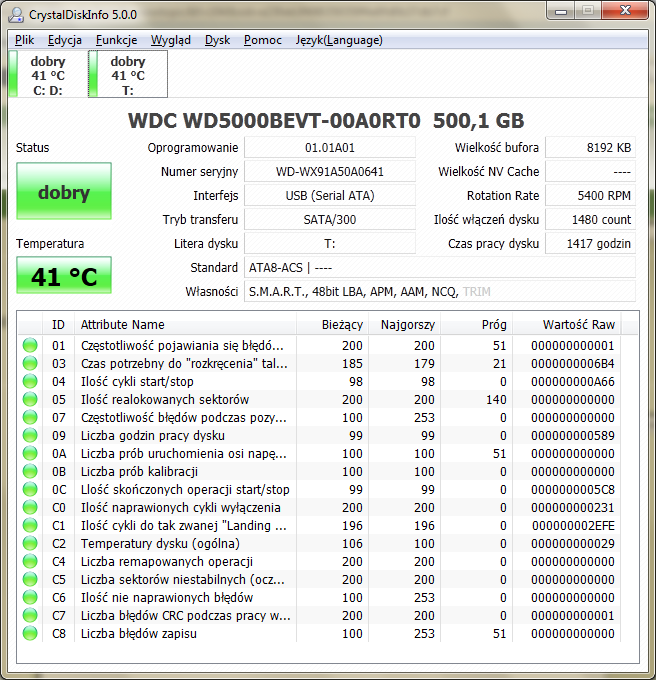Click the ID column header
Image resolution: width=656 pixels, height=680 pixels.
coord(59,324)
